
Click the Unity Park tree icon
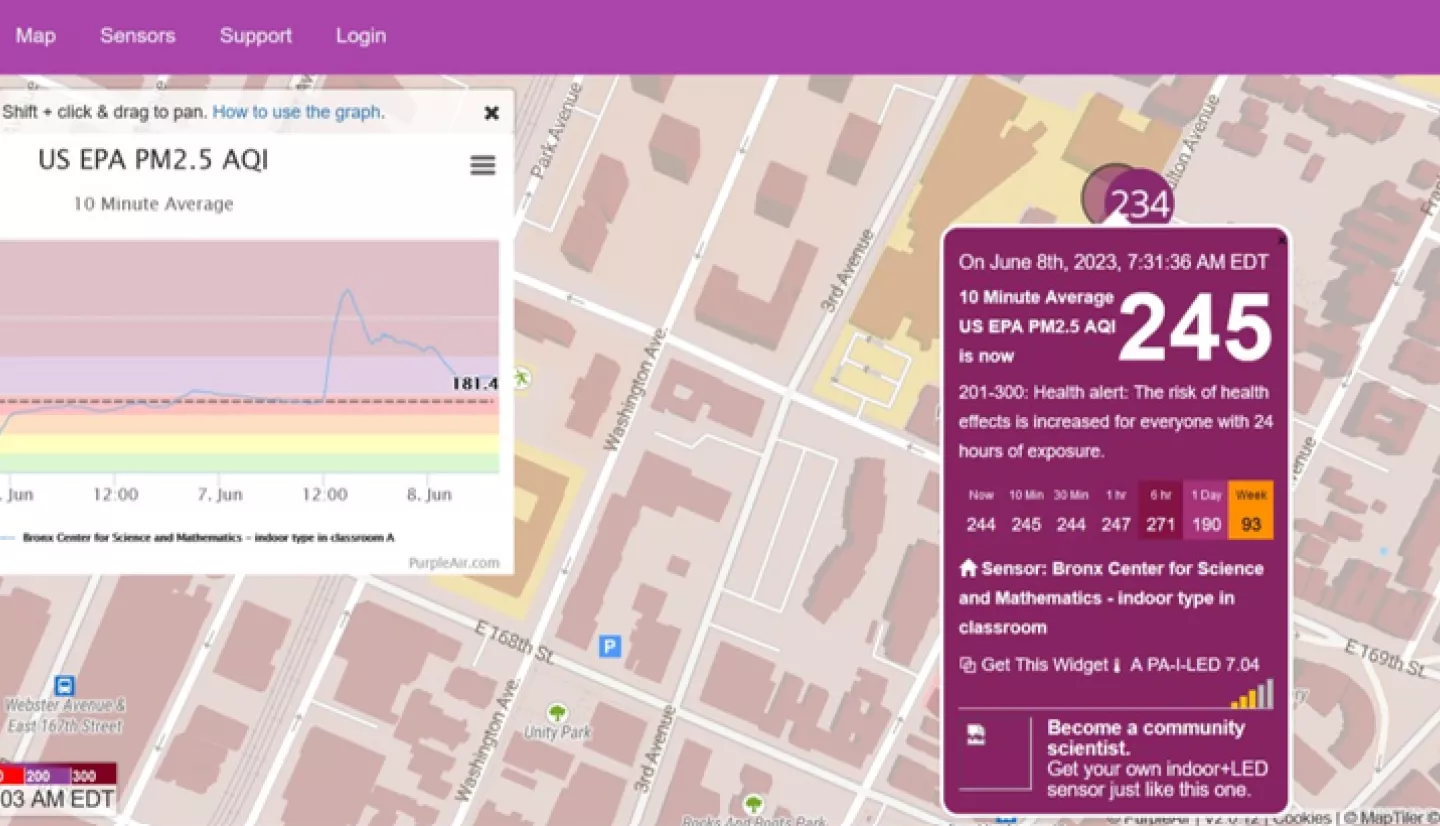[x=558, y=713]
